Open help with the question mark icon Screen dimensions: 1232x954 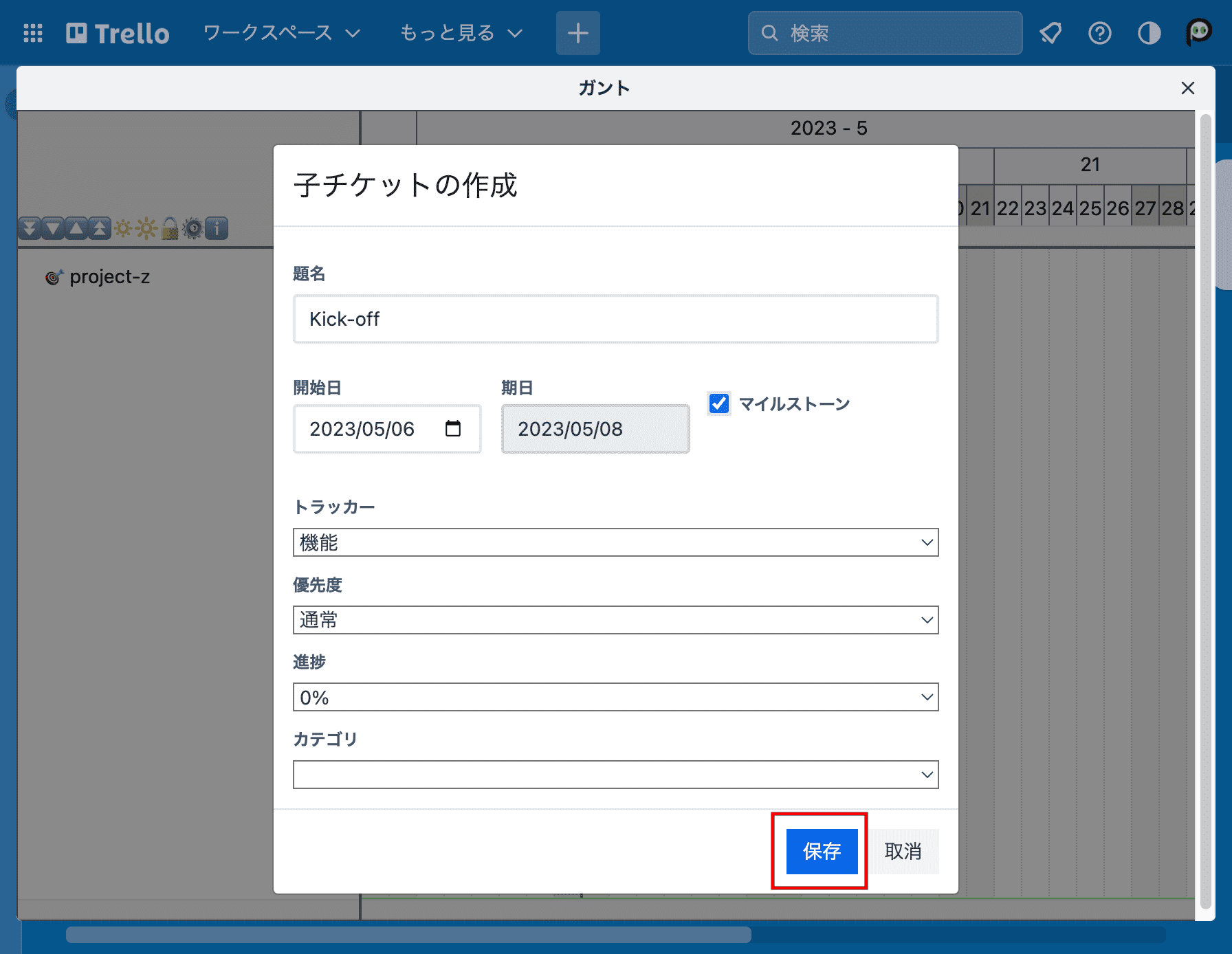[1099, 32]
